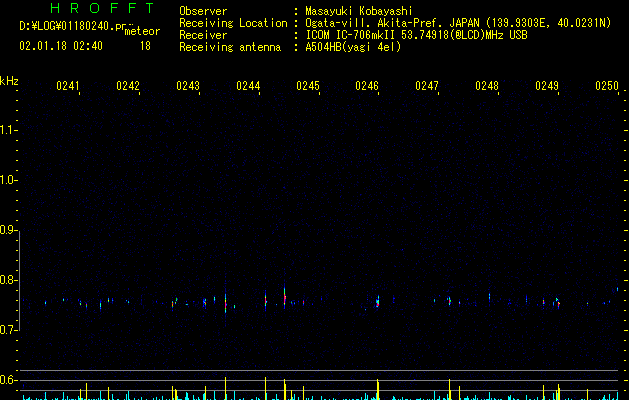The width and height of the screenshot is (629, 400).
Task: Click the Receiver label
Action: [203, 35]
